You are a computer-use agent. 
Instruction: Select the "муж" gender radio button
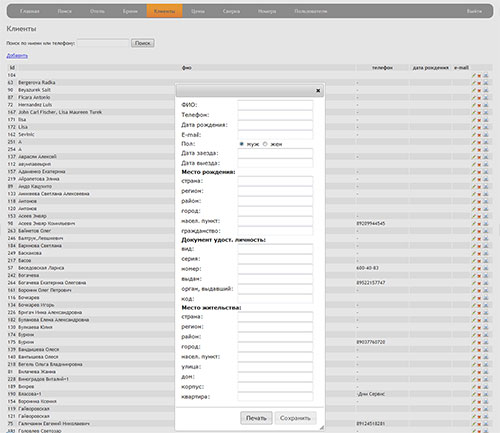tap(242, 144)
